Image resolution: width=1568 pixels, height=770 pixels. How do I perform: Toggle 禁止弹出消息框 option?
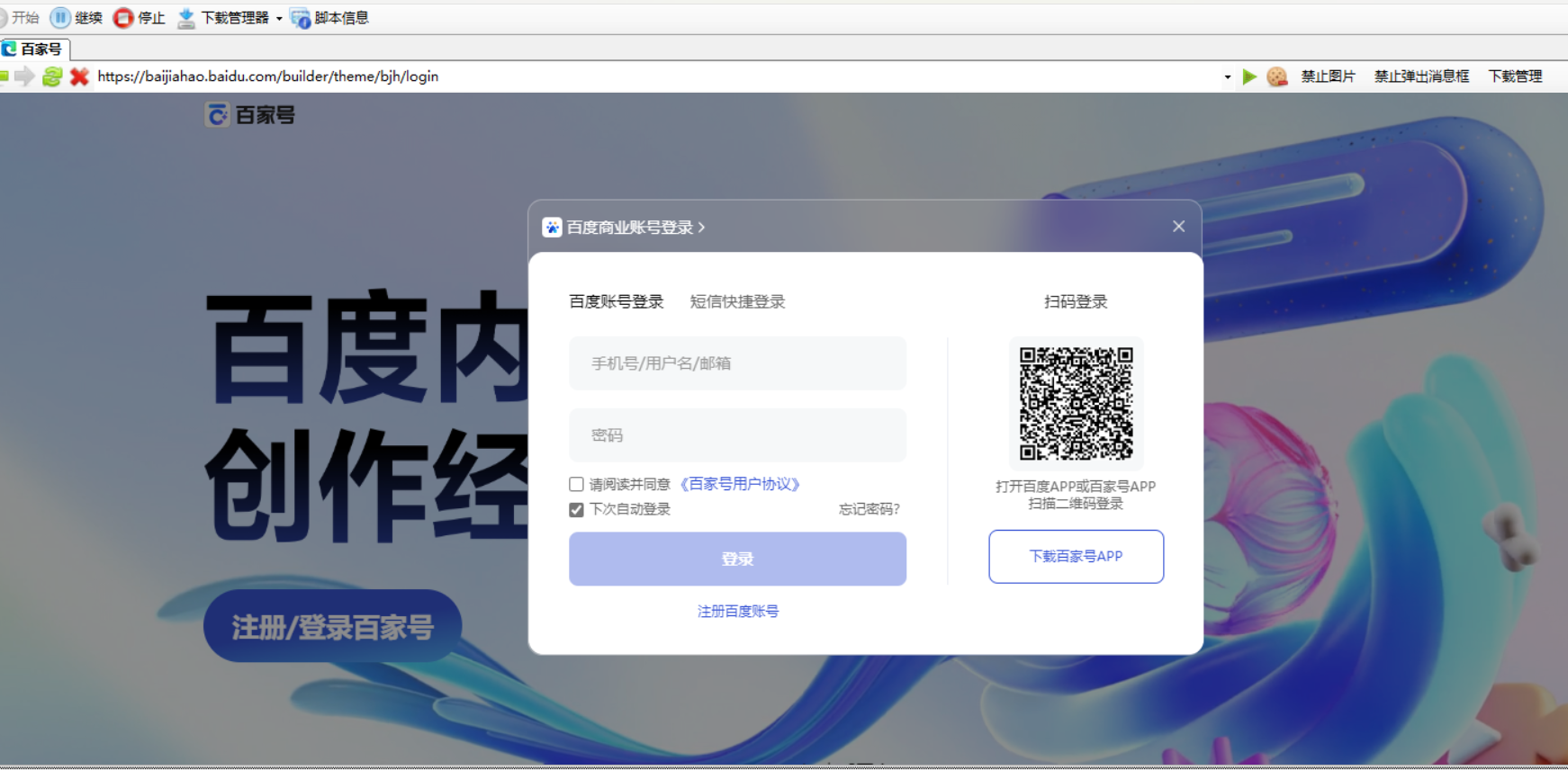tap(1421, 76)
